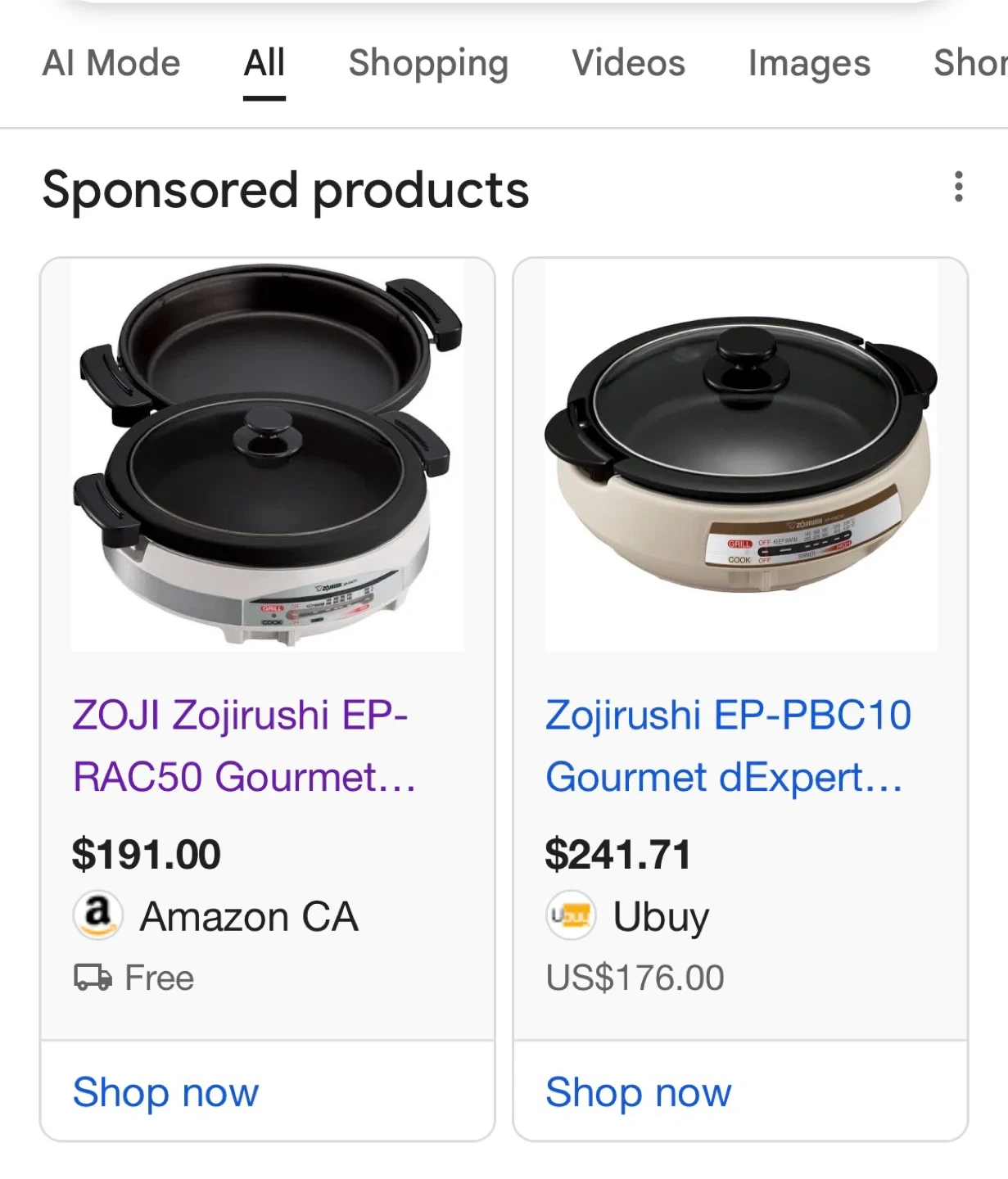The image size is (1008, 1179).
Task: Click Shop now under the Amazon CA listing
Action: point(166,1091)
